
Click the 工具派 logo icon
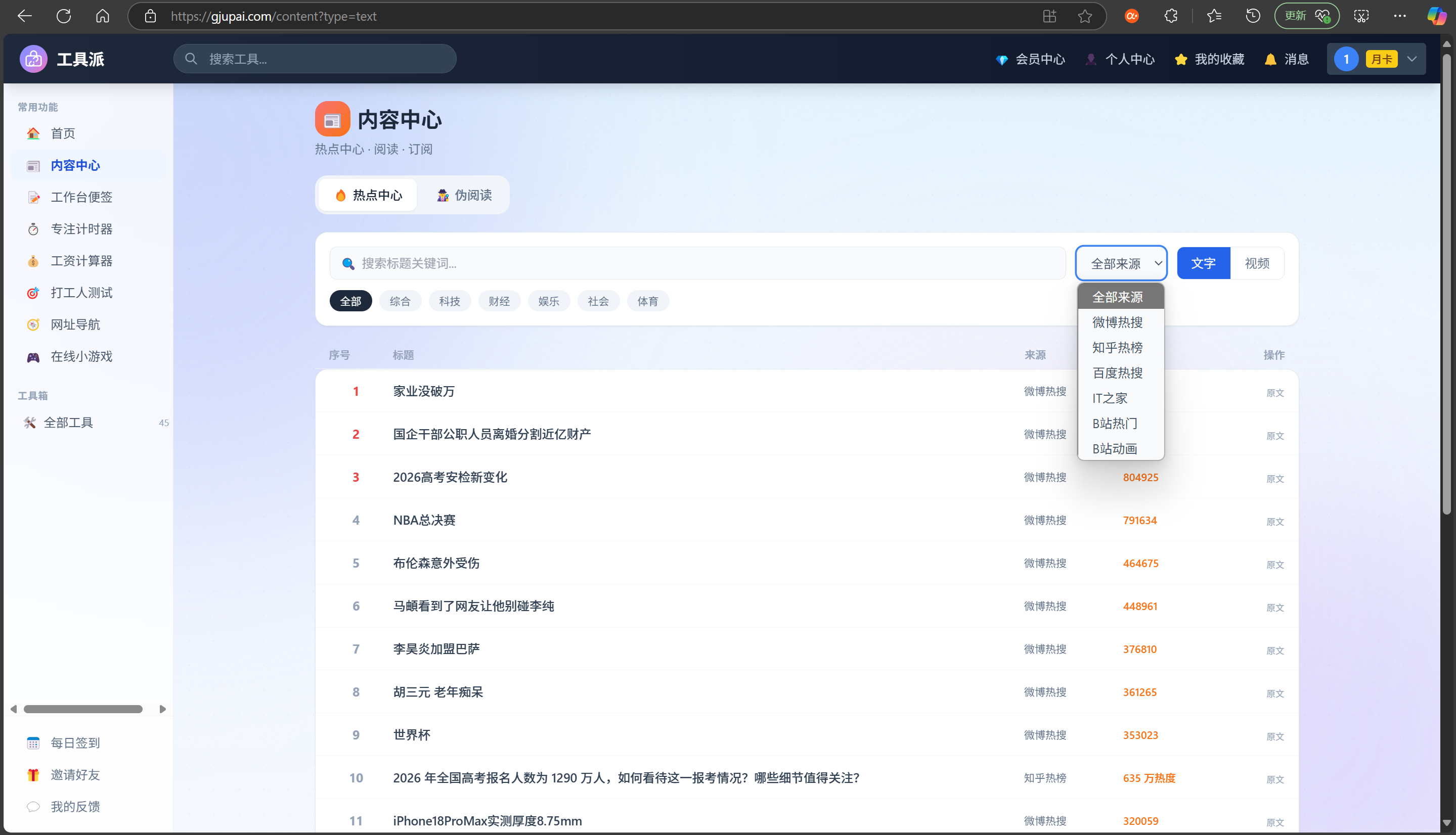(33, 59)
